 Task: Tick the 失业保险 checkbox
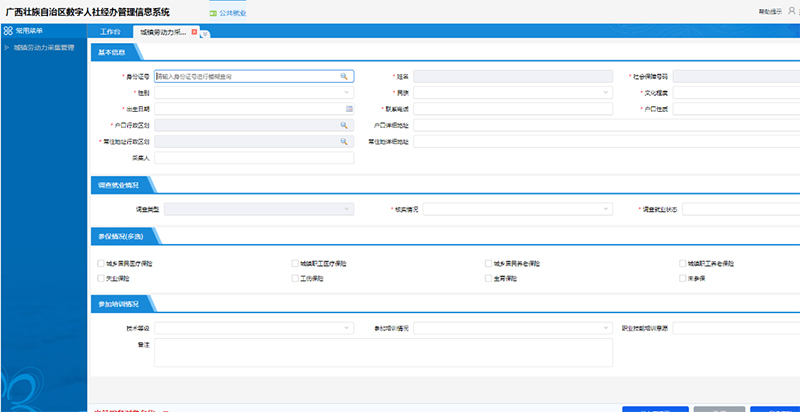(100, 278)
